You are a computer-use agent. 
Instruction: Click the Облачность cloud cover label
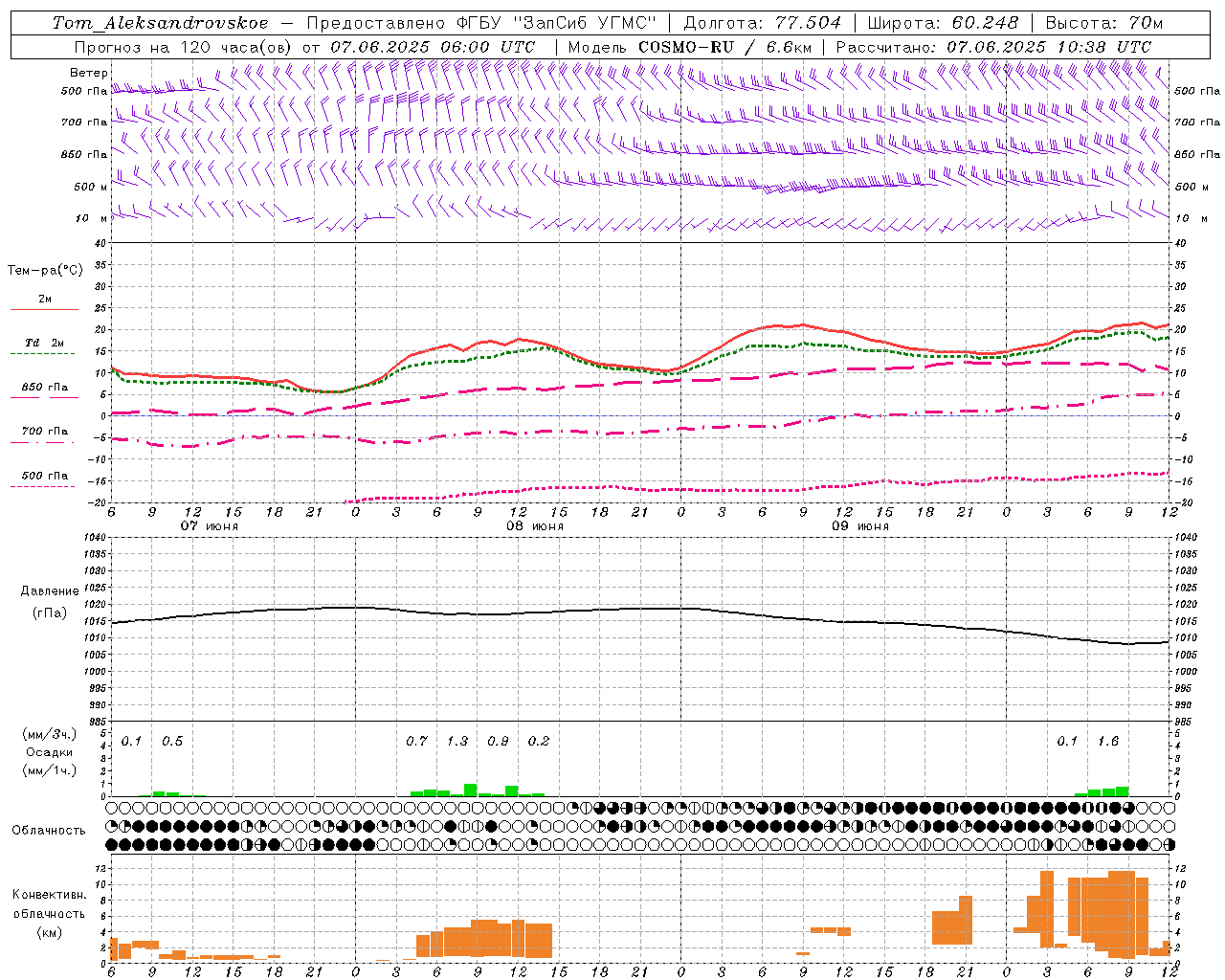click(x=49, y=831)
